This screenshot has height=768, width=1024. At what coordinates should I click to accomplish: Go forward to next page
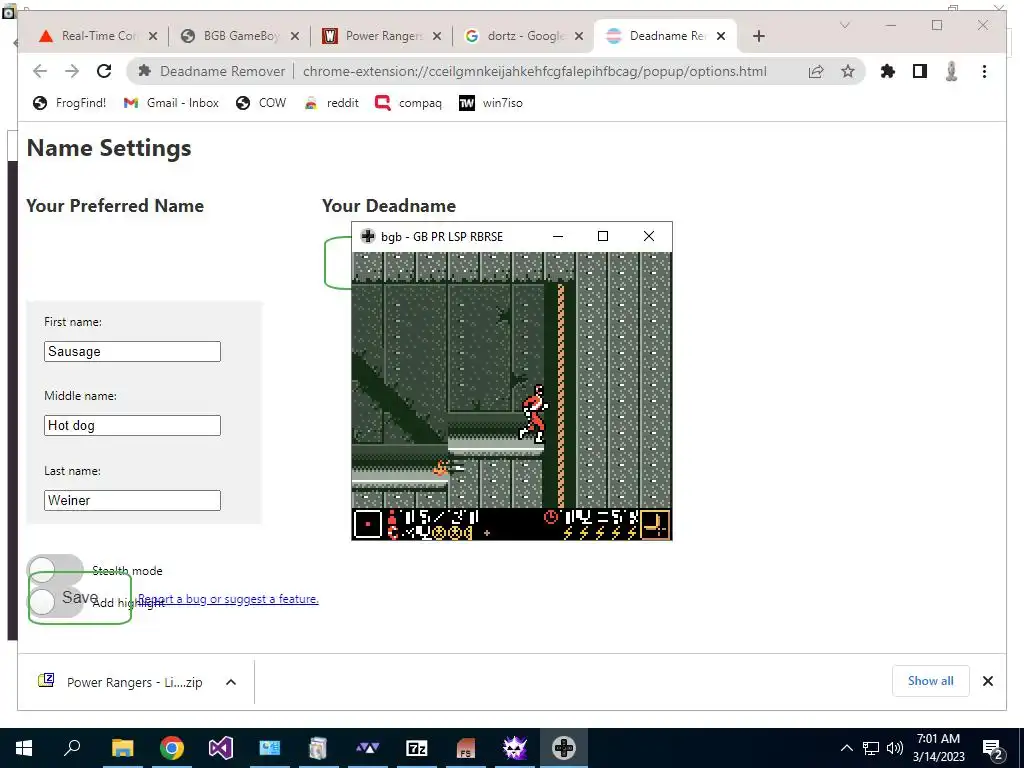point(72,71)
